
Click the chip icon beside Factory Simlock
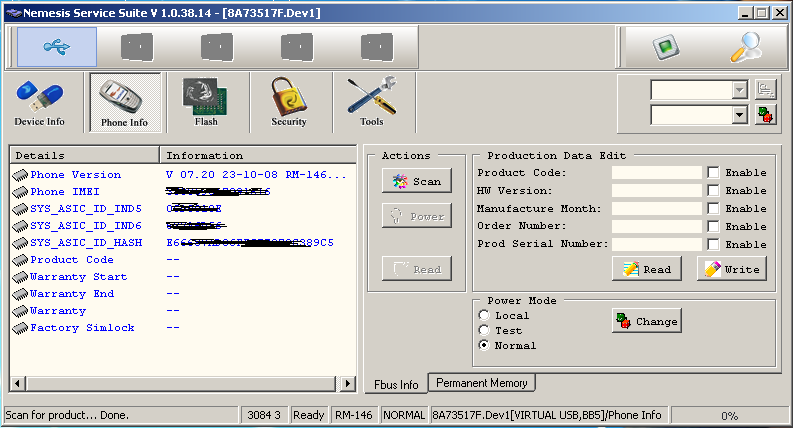(20, 328)
